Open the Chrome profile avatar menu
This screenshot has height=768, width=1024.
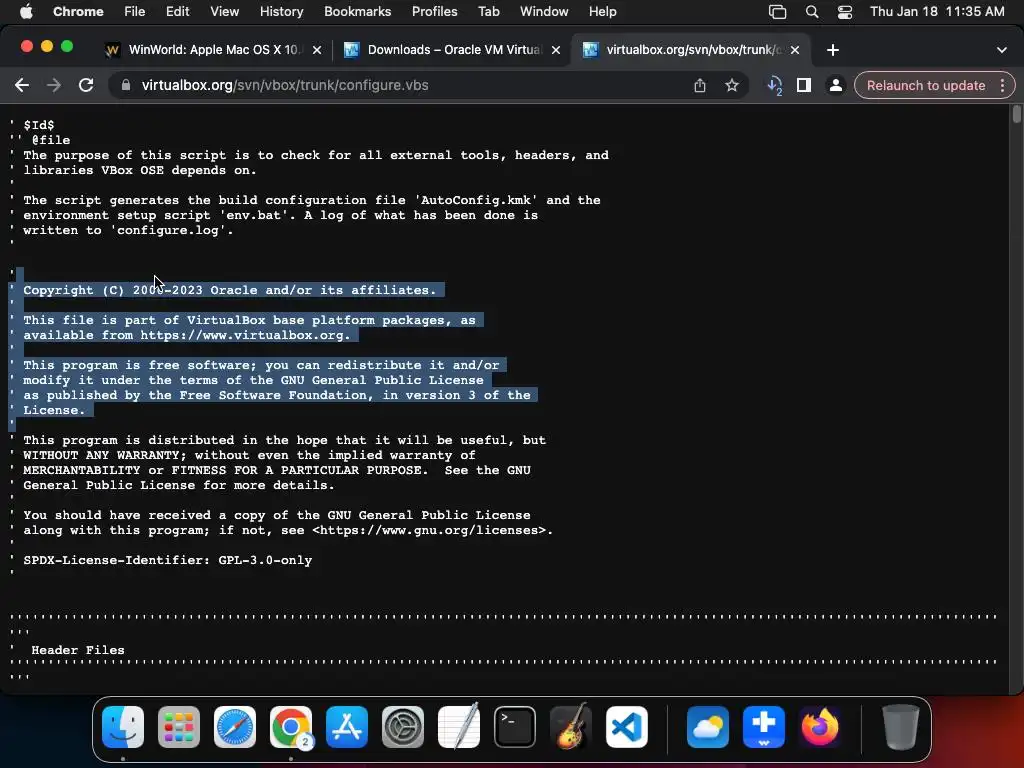tap(835, 85)
